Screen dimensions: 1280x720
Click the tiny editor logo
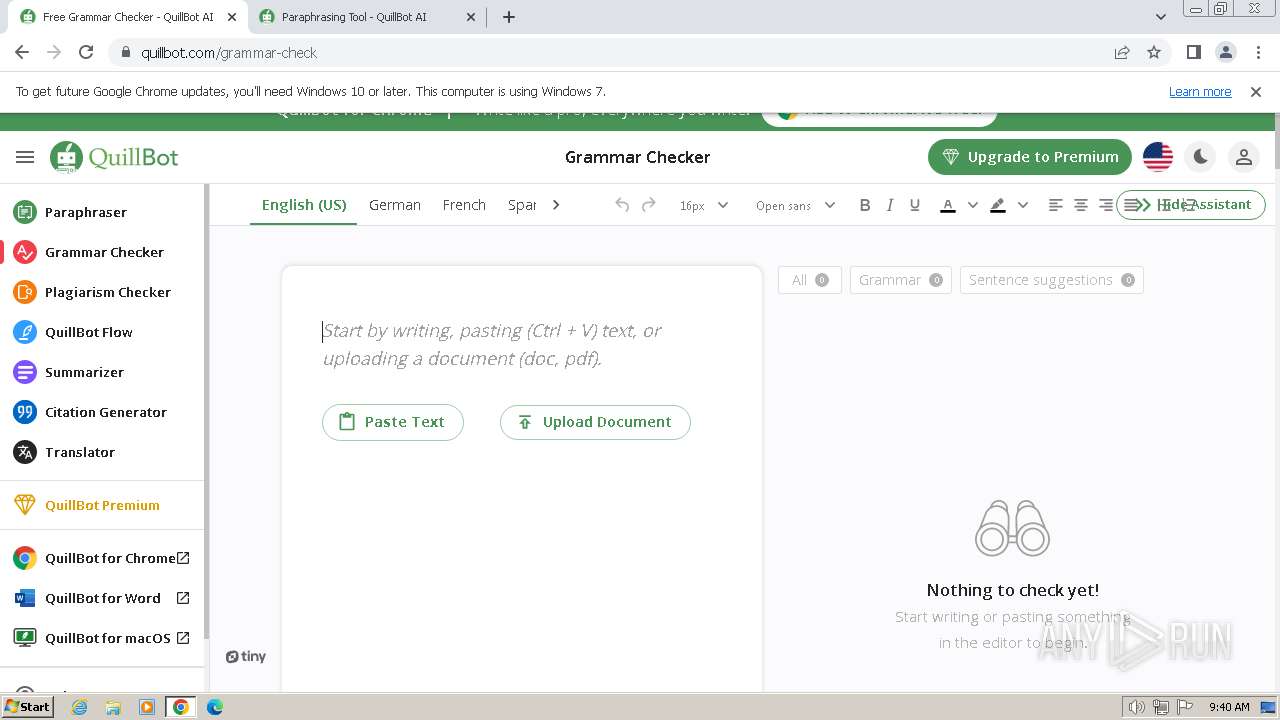click(x=246, y=657)
